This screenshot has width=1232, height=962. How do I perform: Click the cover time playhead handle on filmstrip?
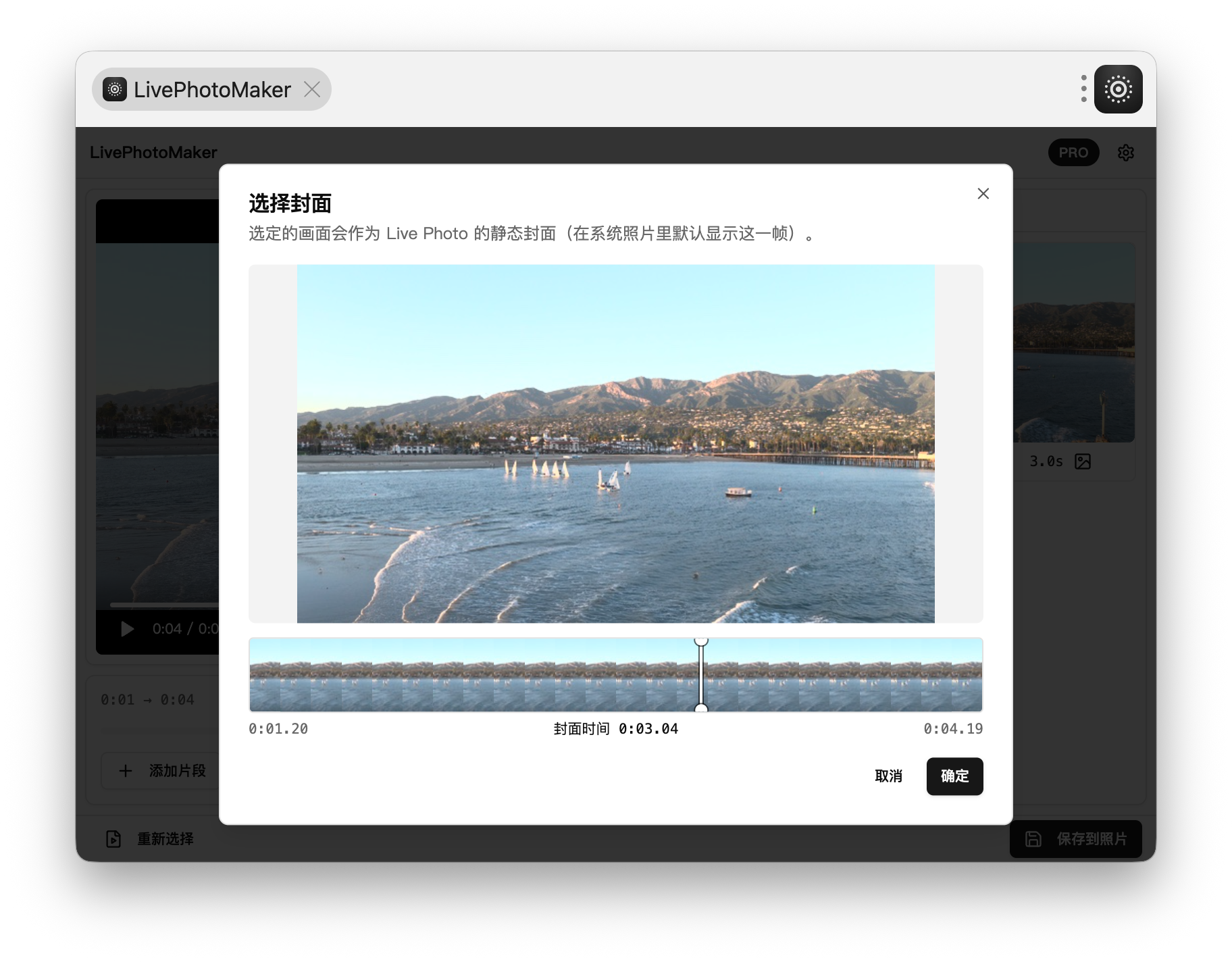[701, 675]
